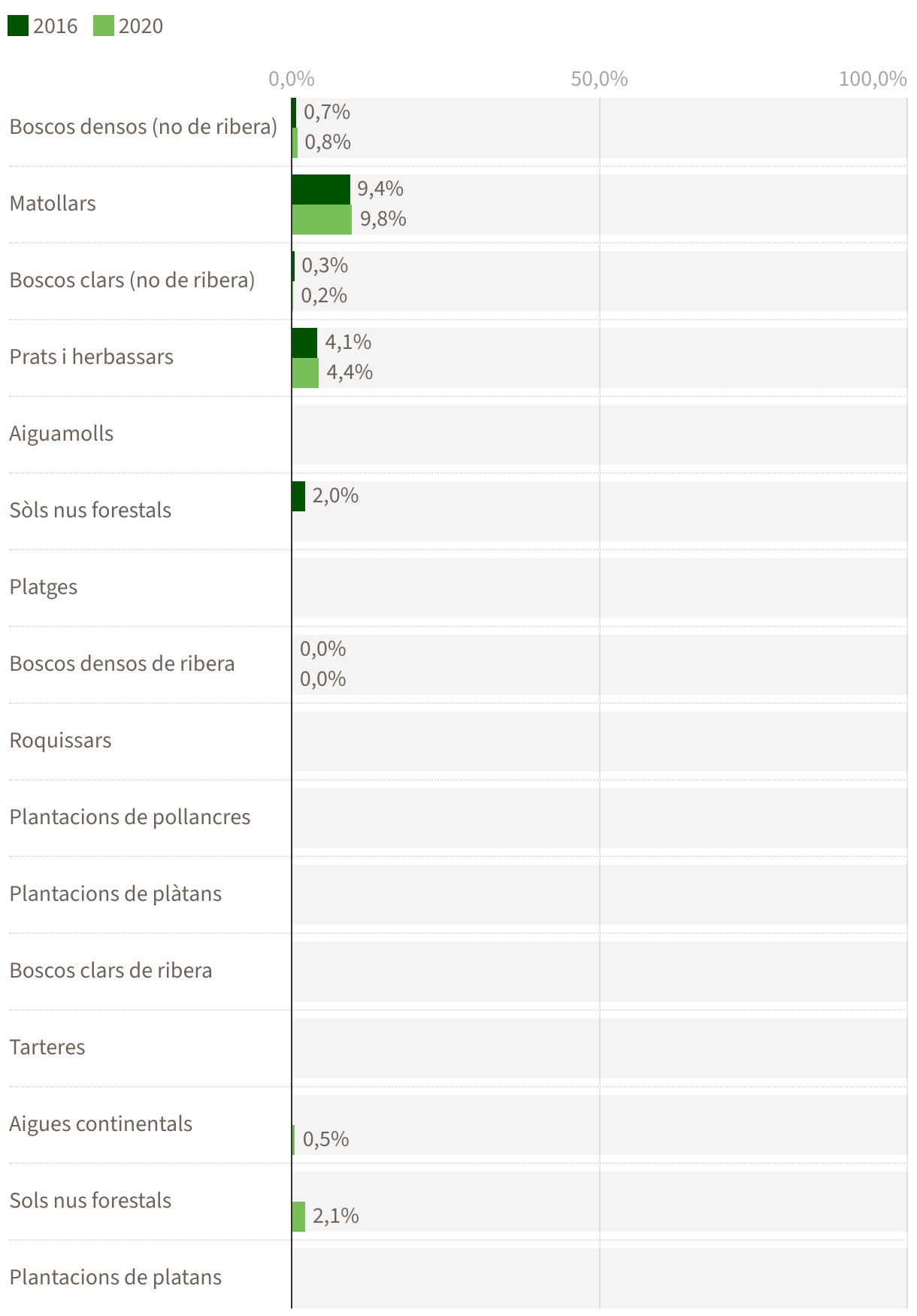Select the Plantacions de pollancres label
This screenshot has height=1316, width=917.
click(x=130, y=817)
